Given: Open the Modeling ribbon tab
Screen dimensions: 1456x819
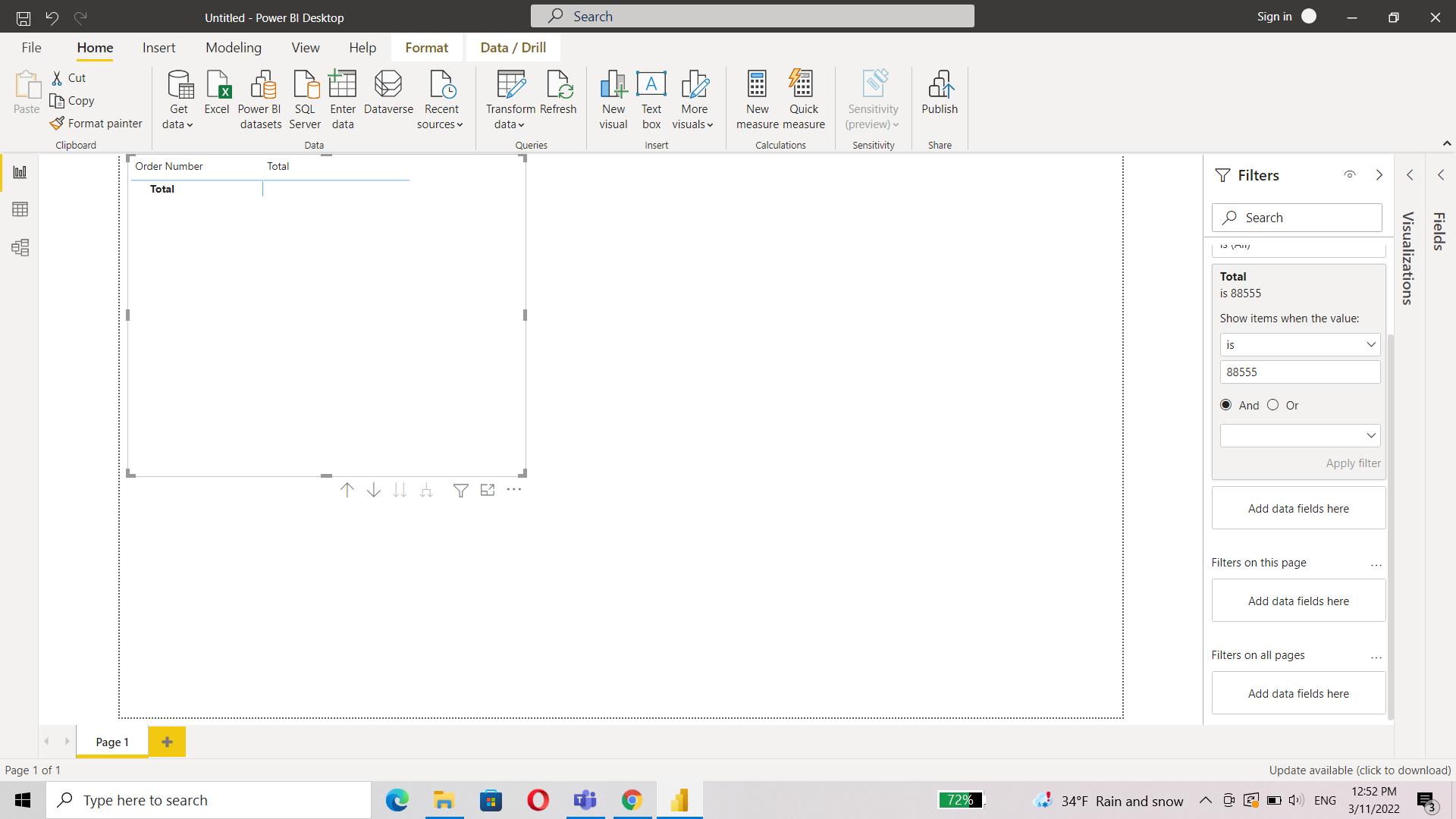Looking at the screenshot, I should click(234, 48).
